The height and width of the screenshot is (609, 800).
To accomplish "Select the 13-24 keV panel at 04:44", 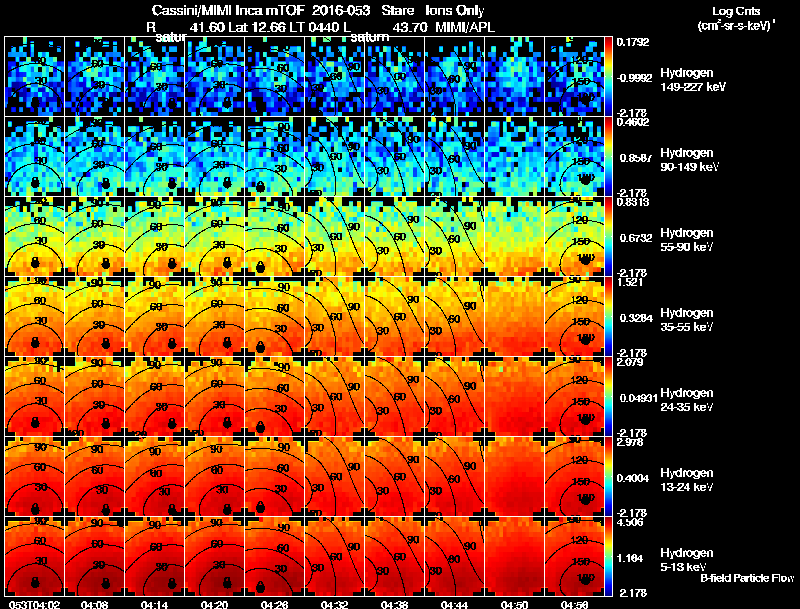I will point(454,476).
